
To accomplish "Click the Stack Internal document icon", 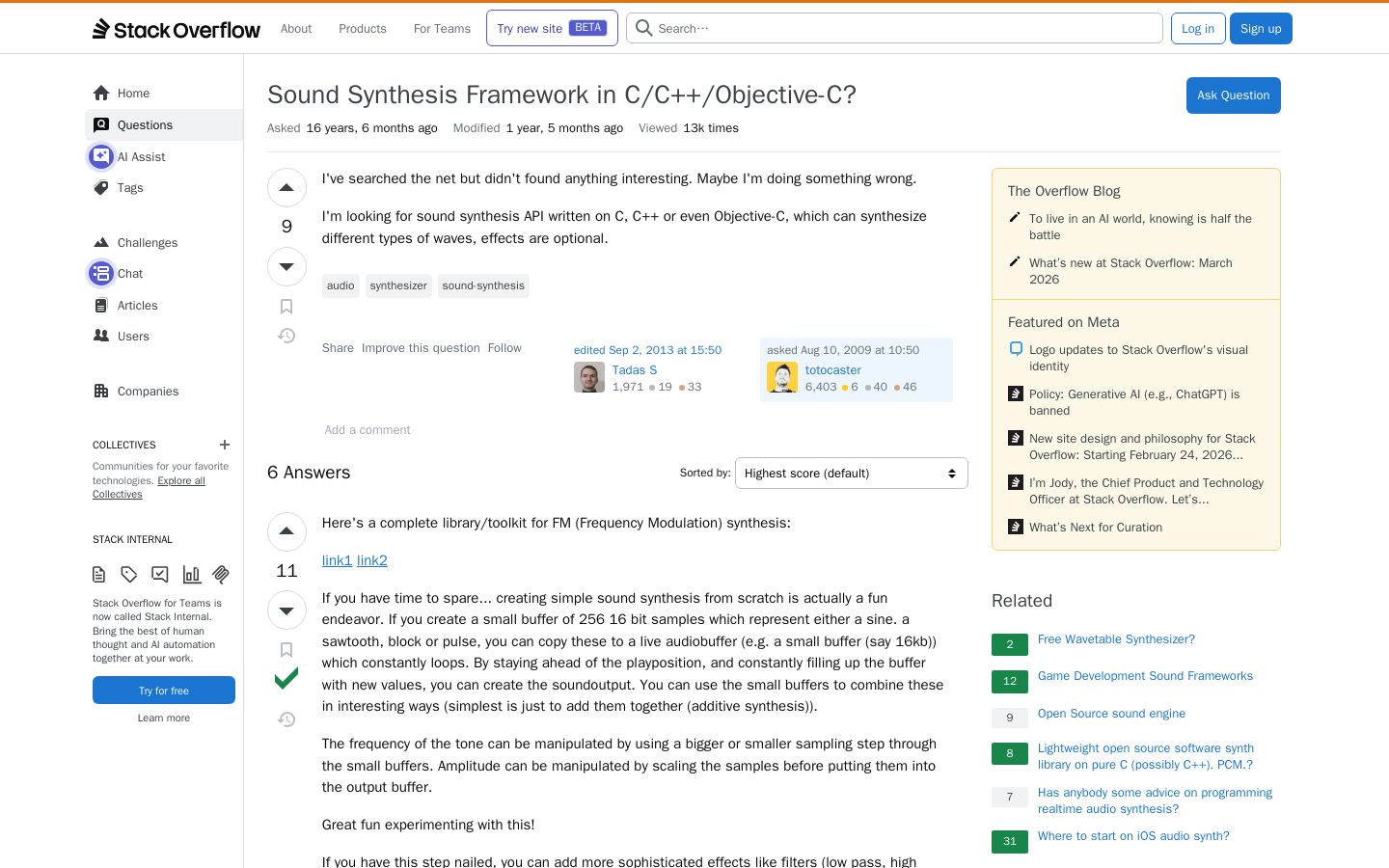I will pyautogui.click(x=99, y=575).
